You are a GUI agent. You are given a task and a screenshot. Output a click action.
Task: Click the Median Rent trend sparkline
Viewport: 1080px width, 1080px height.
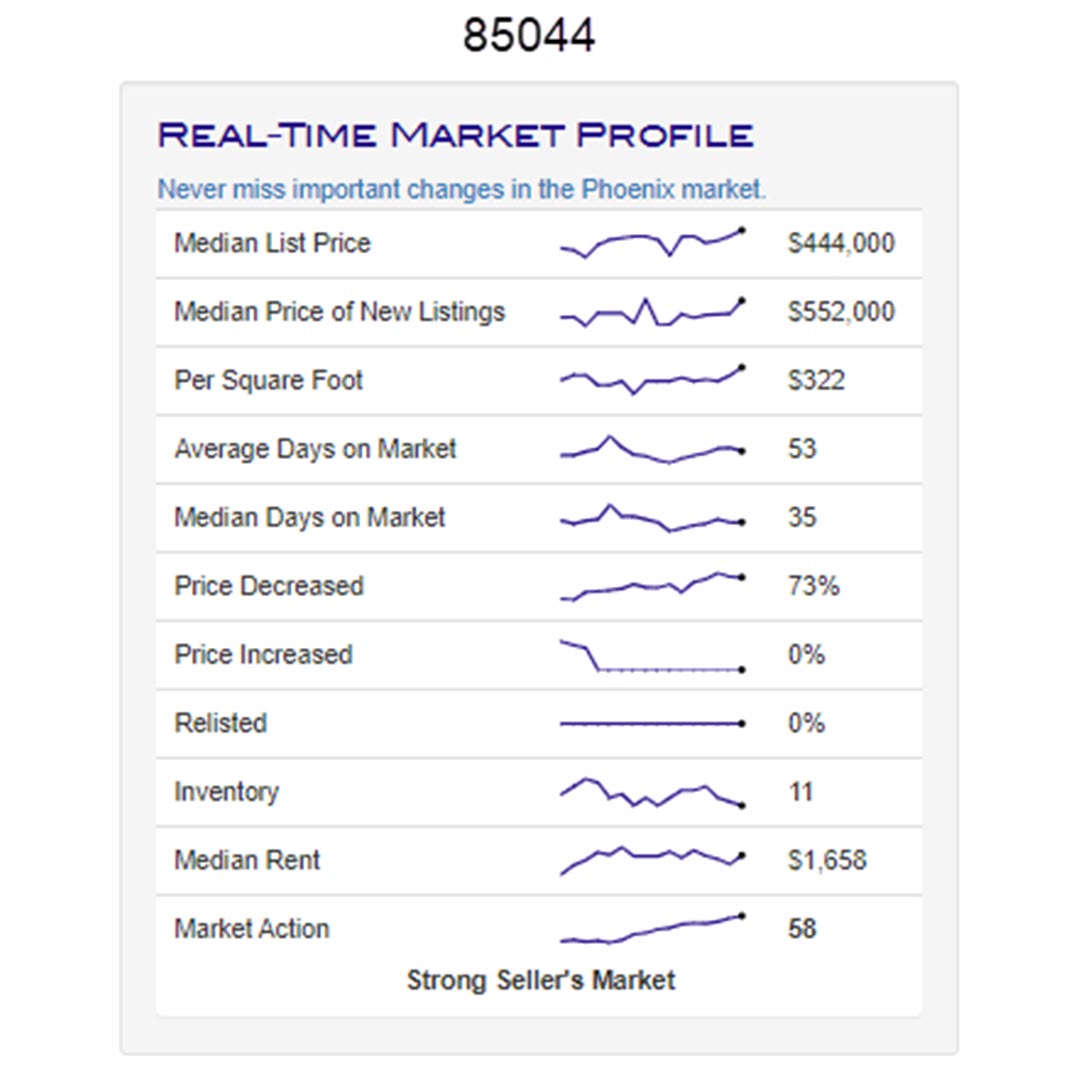(652, 860)
